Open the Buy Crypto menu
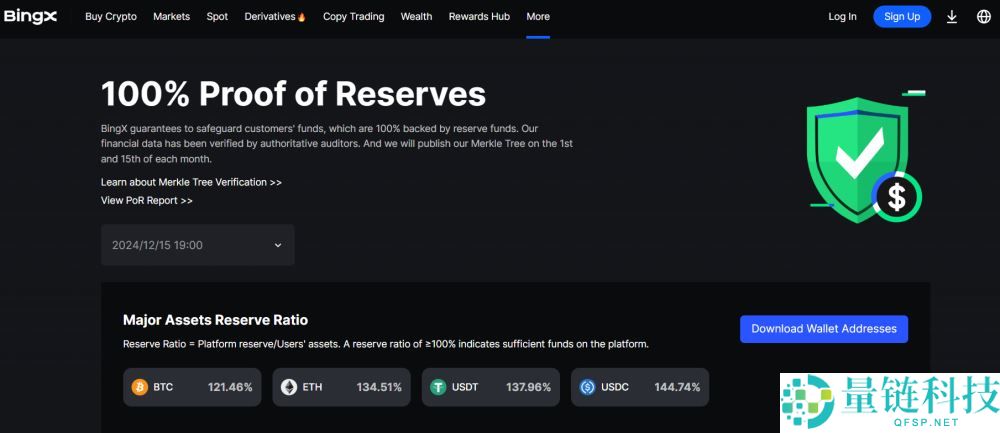The image size is (1000, 433). 111,17
